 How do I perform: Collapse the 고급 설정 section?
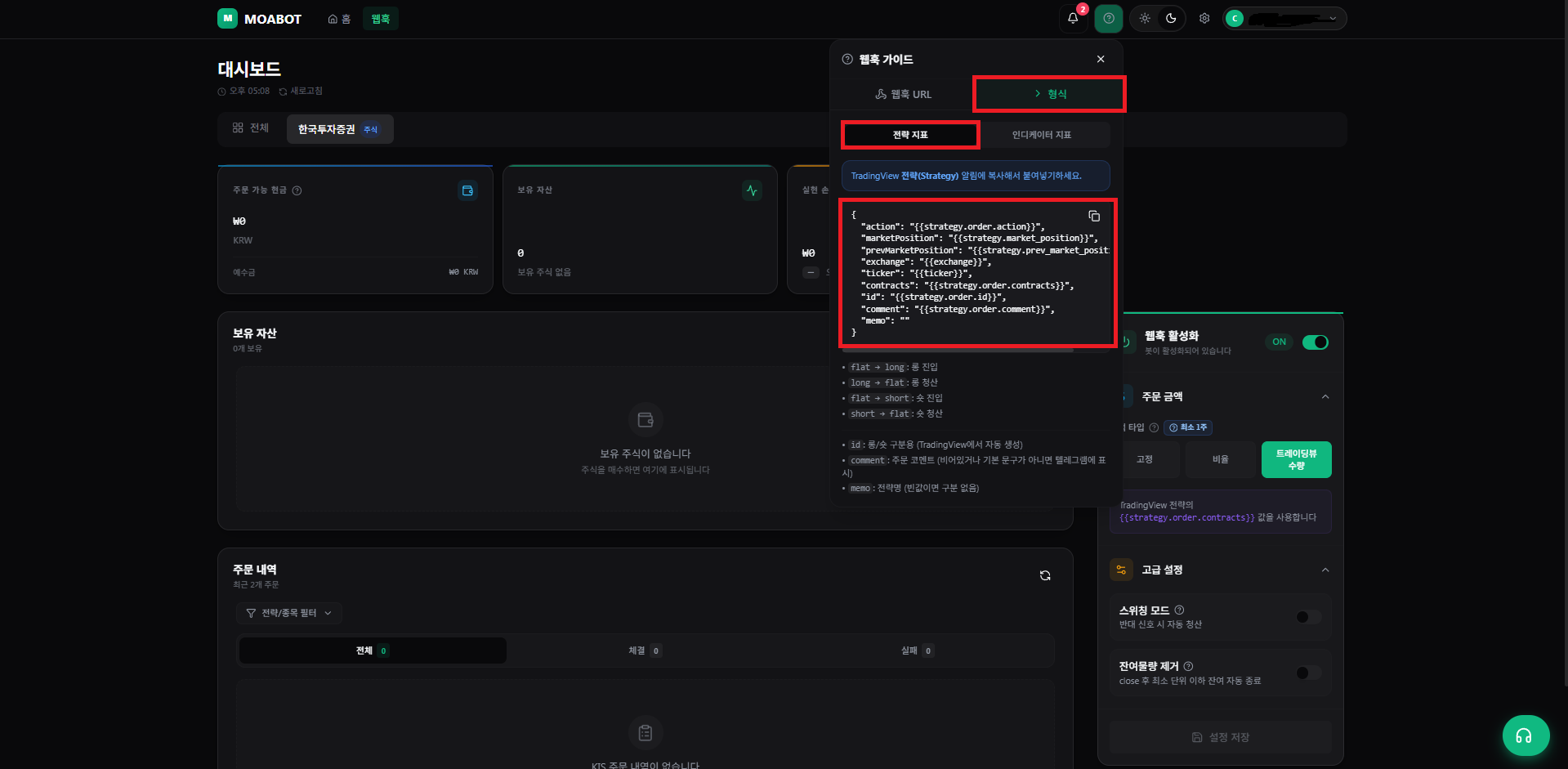pyautogui.click(x=1325, y=570)
